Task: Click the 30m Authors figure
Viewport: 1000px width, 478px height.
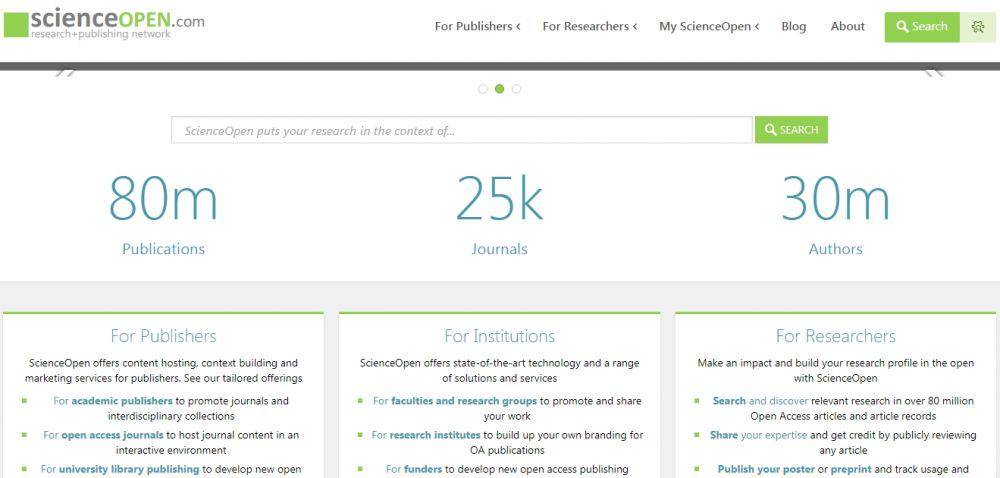Action: pos(835,198)
